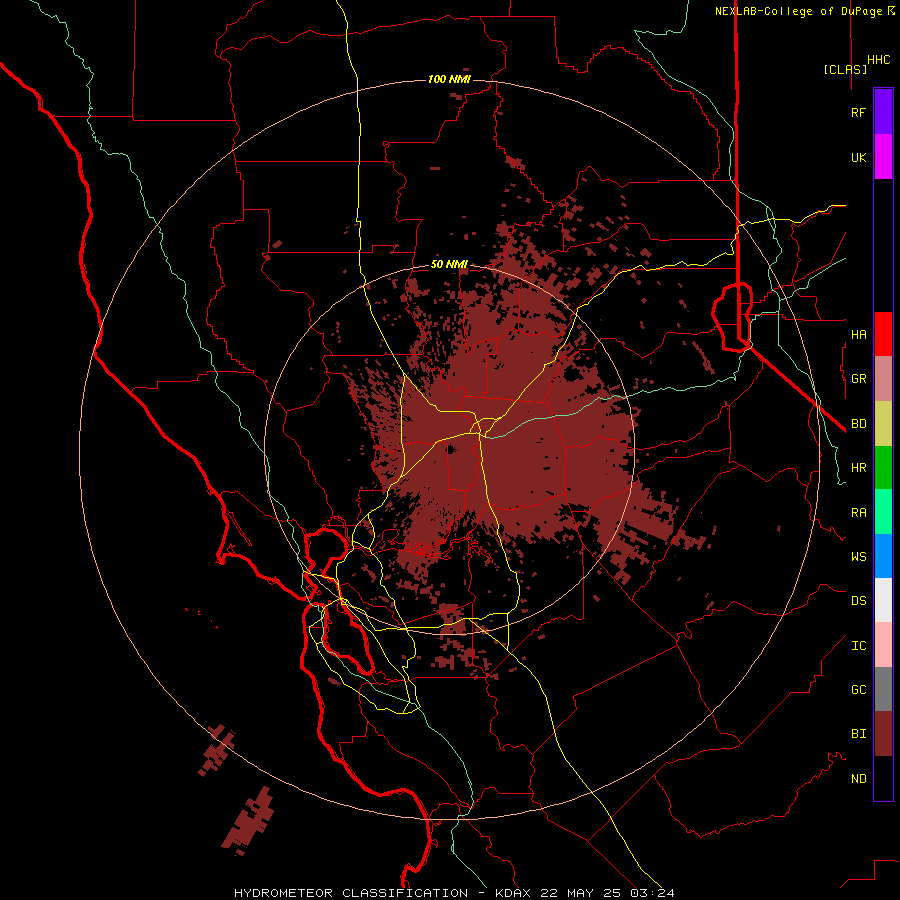Screen dimensions: 900x900
Task: Click the small black hole at radar center
Action: coord(451,449)
